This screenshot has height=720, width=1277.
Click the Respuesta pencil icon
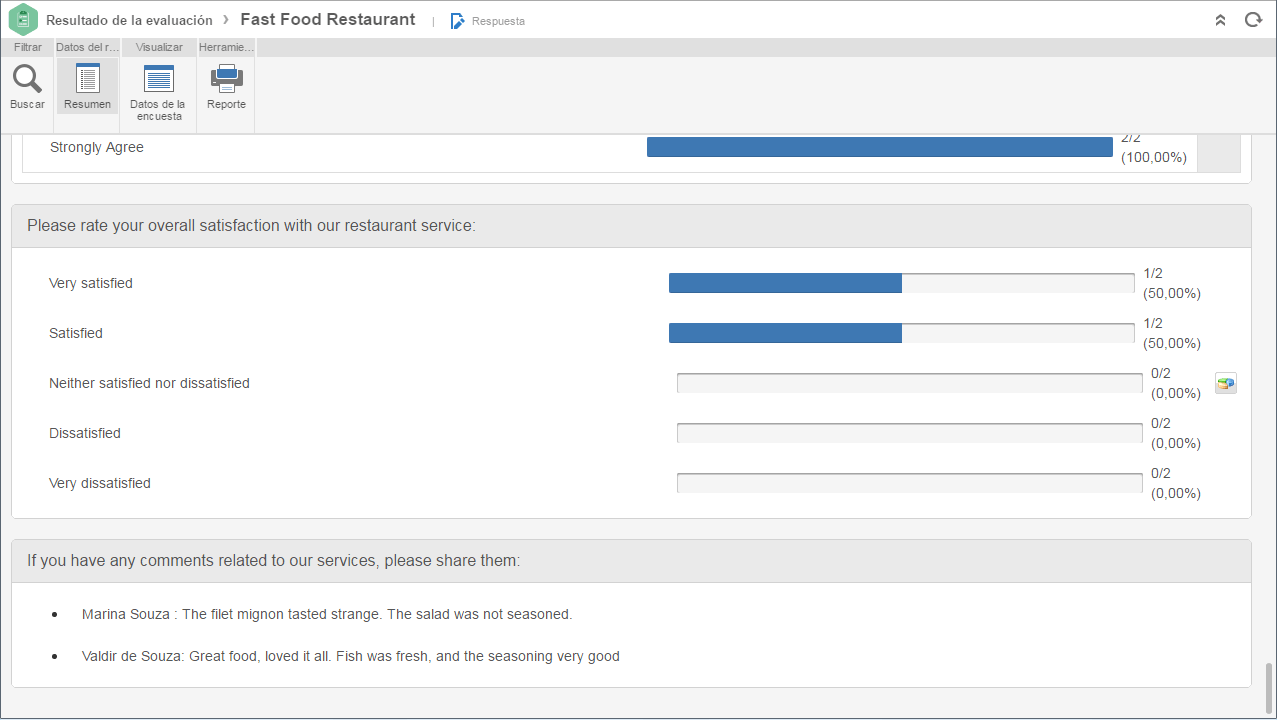458,21
